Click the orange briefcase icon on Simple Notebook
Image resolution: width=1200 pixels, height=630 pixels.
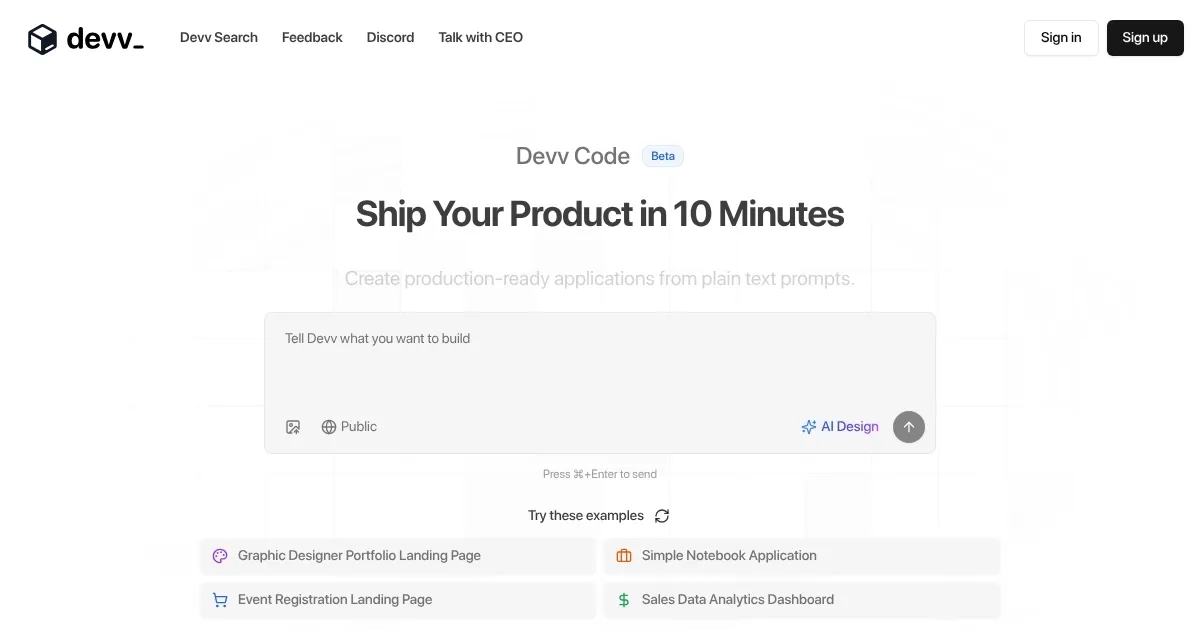pos(624,555)
